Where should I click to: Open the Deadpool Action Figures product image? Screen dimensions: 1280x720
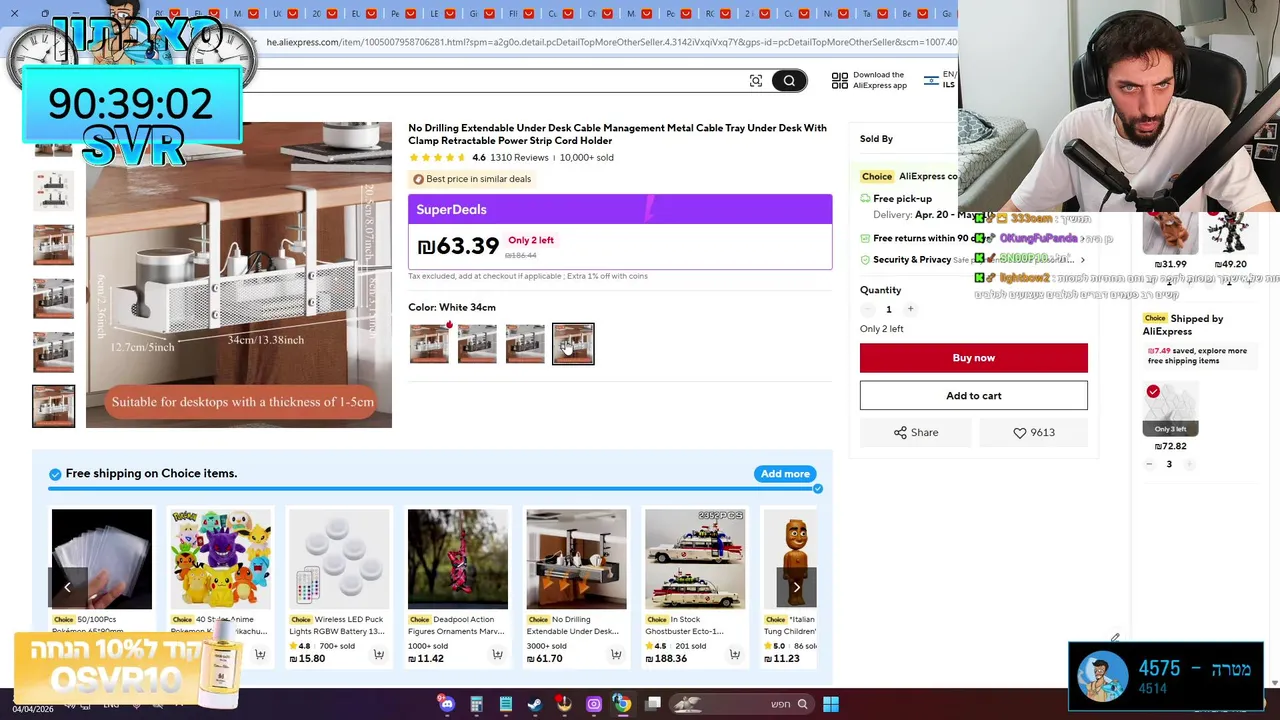458,559
